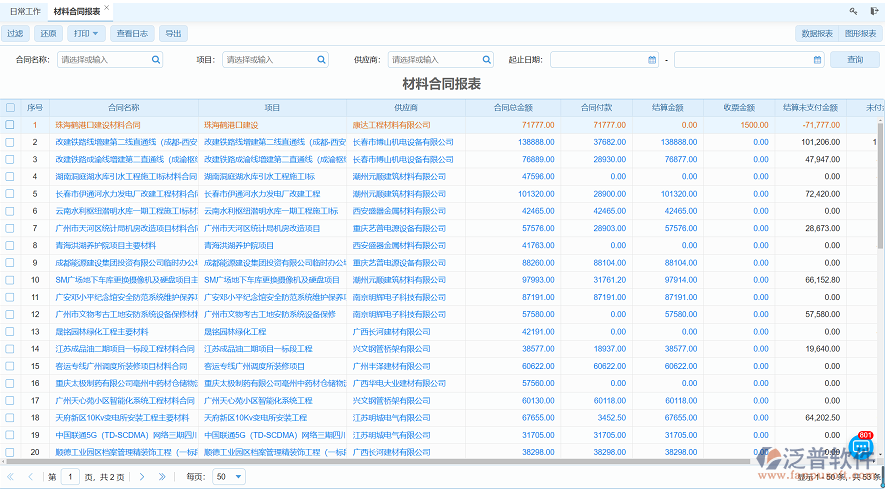Click the logout icon at top right
Screen dimensions: 886x491
(874, 11)
